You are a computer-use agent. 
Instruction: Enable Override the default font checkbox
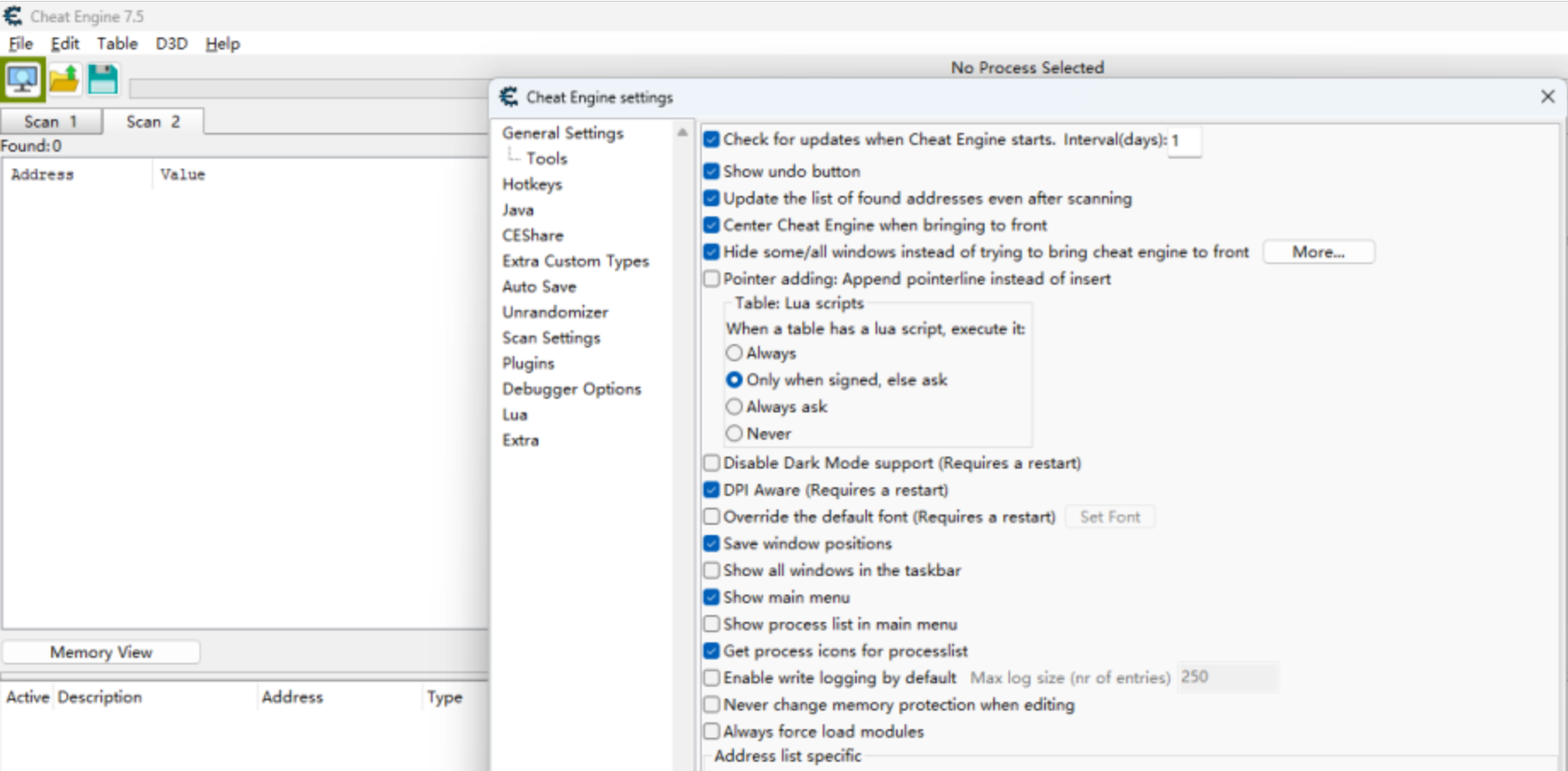click(712, 516)
